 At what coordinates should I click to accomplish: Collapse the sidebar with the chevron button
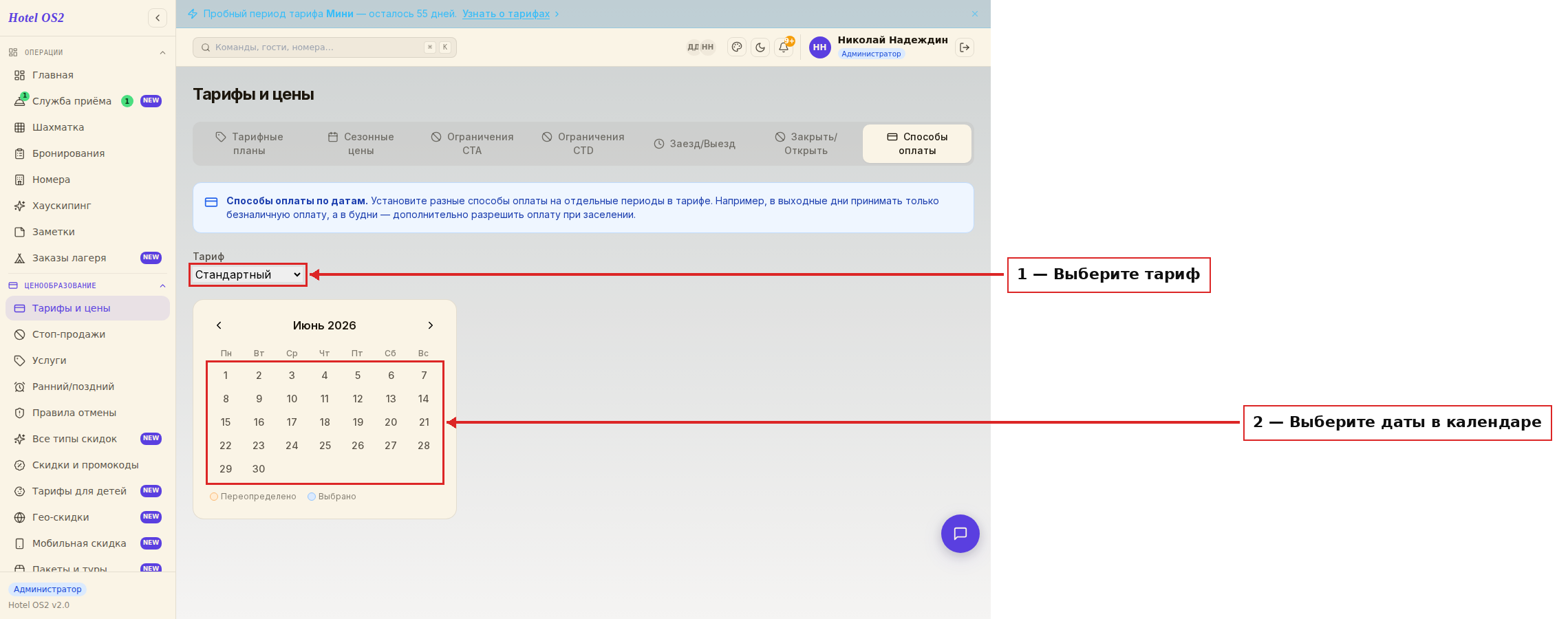click(x=158, y=18)
